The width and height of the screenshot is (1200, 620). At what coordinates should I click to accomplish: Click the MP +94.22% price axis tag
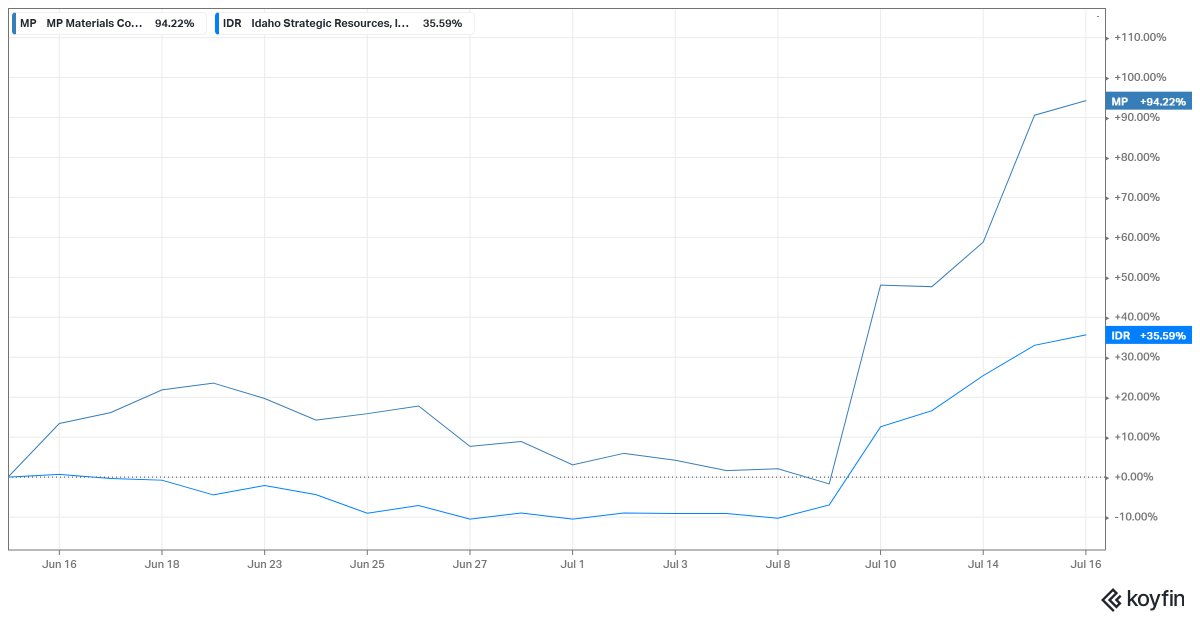click(1148, 101)
